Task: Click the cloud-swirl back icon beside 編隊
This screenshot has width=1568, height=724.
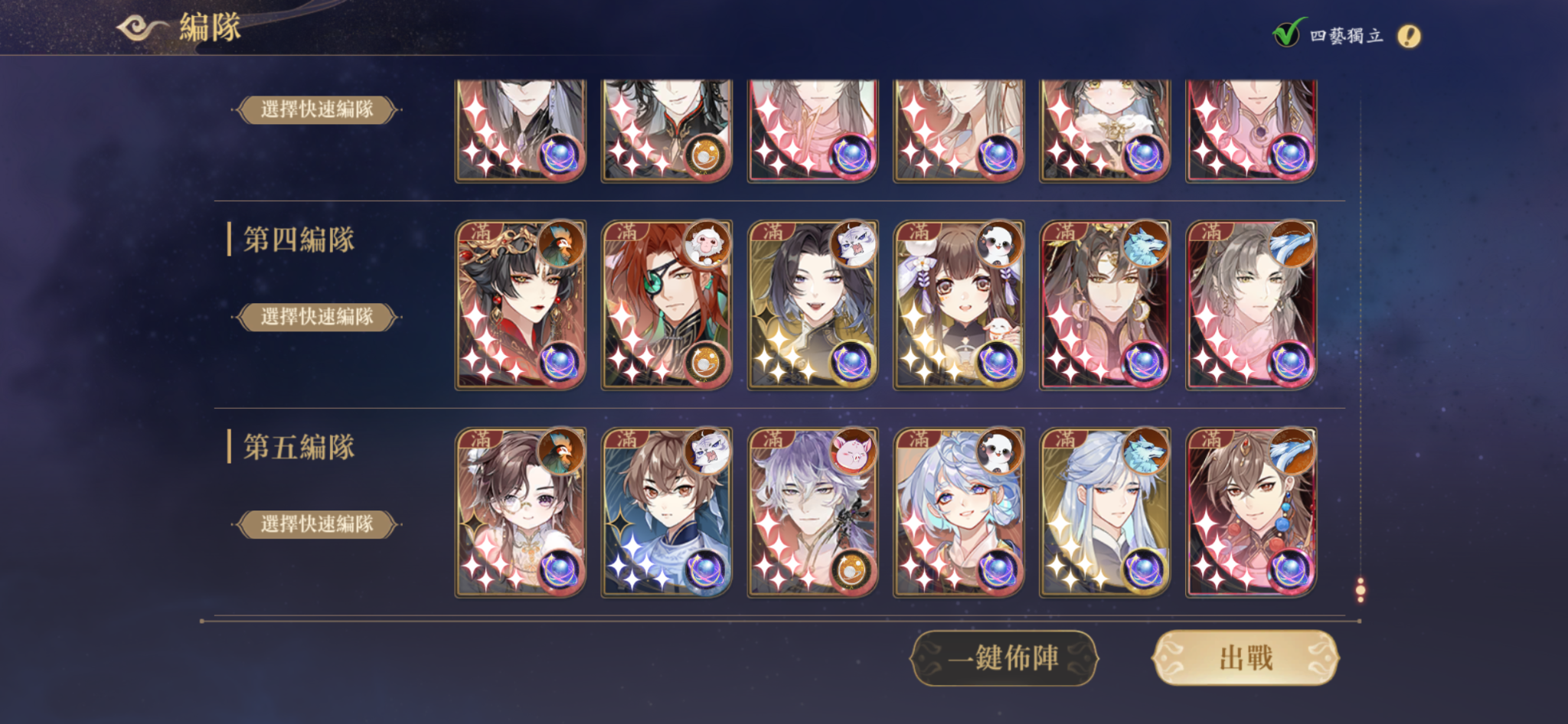Action: [x=142, y=28]
